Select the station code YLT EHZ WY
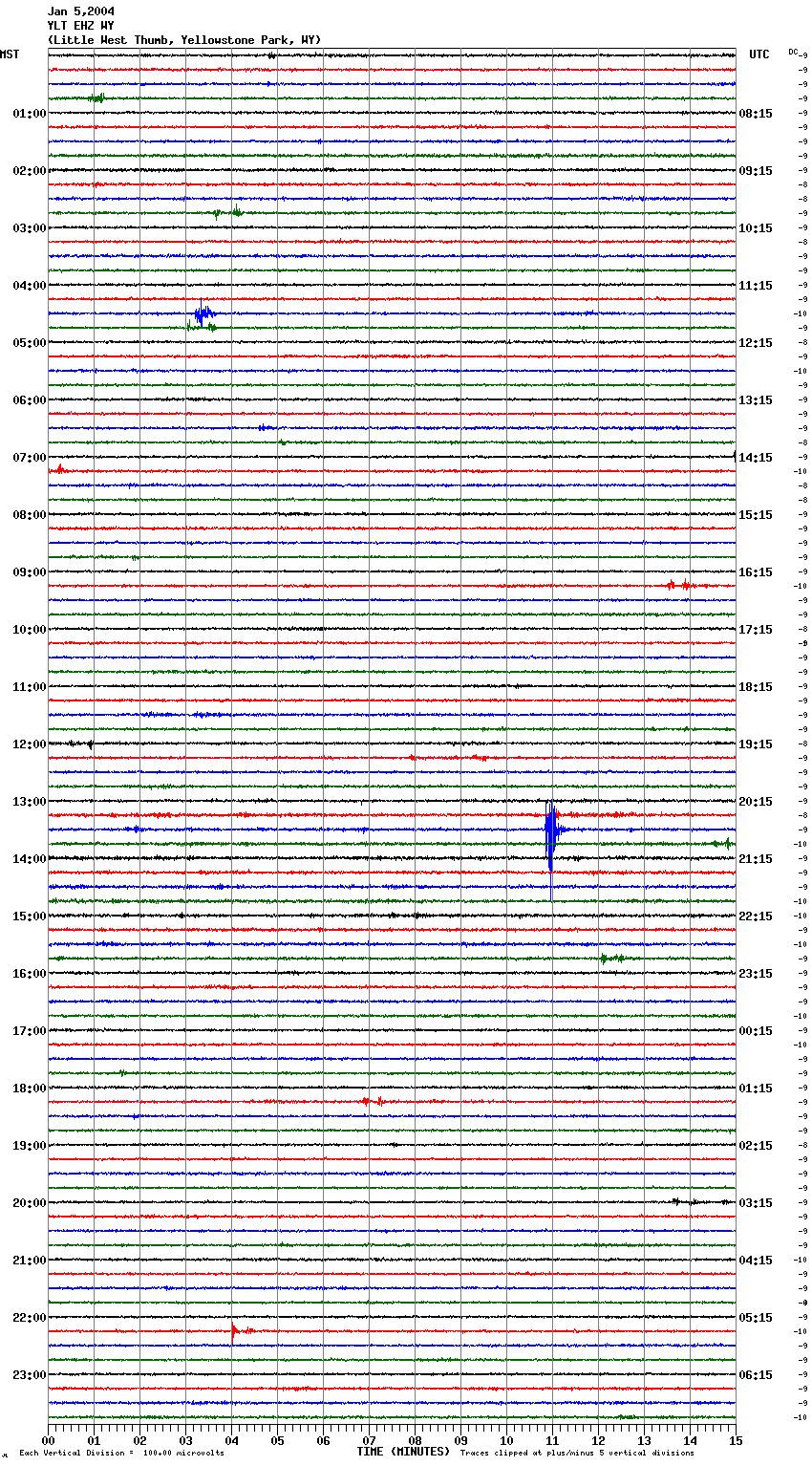Viewport: 812px width, 1466px height. (80, 26)
